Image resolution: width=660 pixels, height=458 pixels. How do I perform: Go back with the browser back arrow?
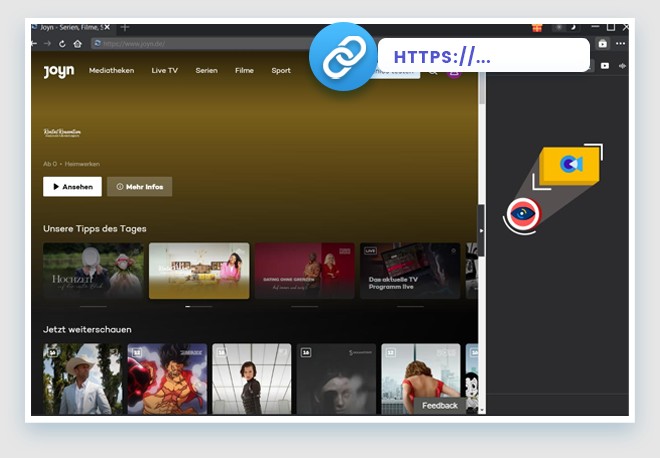click(34, 43)
